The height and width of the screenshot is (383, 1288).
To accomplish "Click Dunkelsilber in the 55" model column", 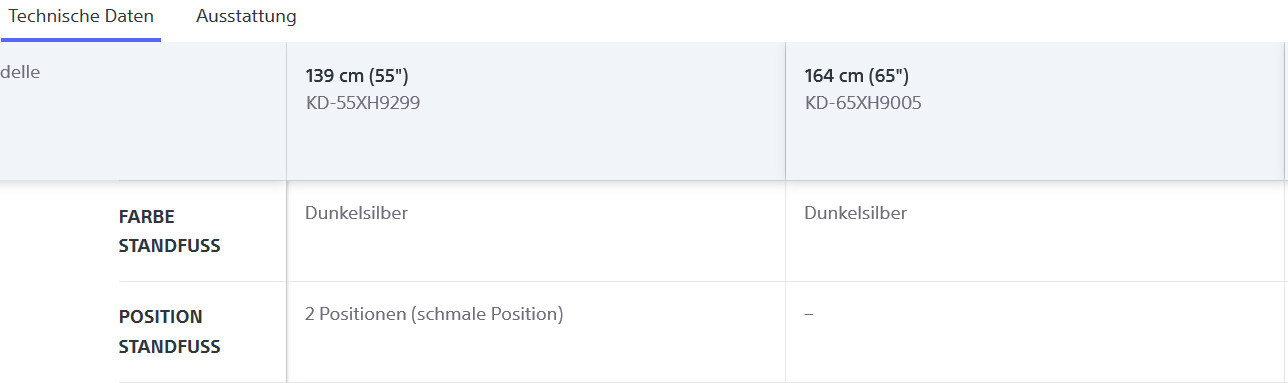I will [x=356, y=213].
